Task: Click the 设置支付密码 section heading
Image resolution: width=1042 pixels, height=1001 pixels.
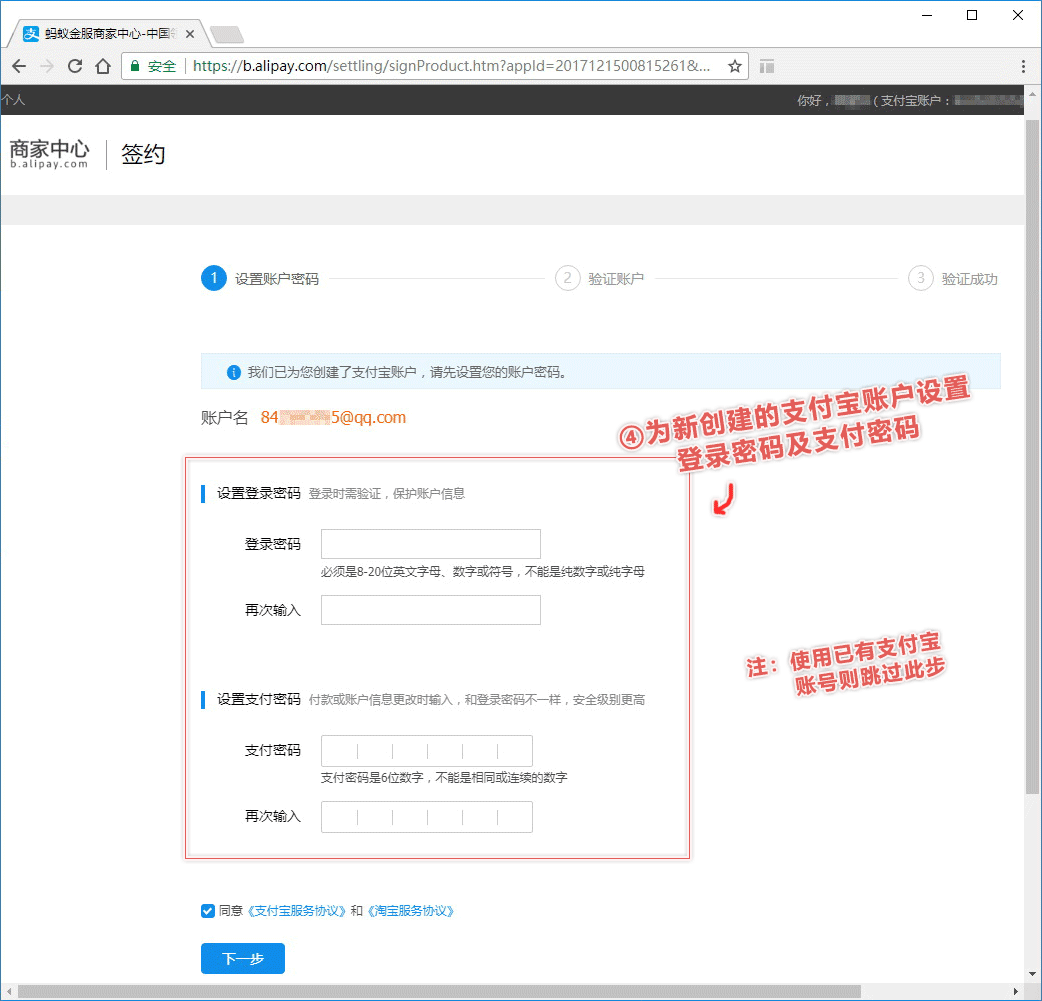Action: point(259,699)
